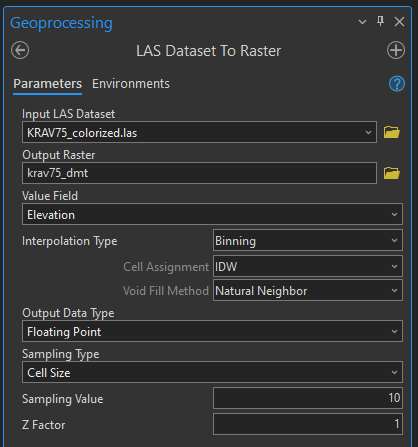Screen dimensions: 418x447
Task: Click the Z Factor label
Action: coord(44,425)
